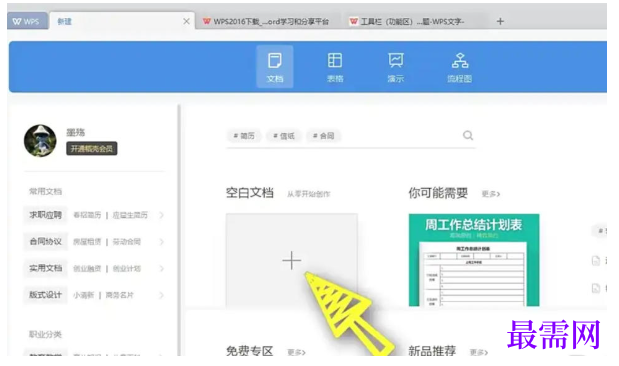Image resolution: width=619 pixels, height=366 pixels.
Task: Click the search magnifier icon
Action: (x=468, y=135)
